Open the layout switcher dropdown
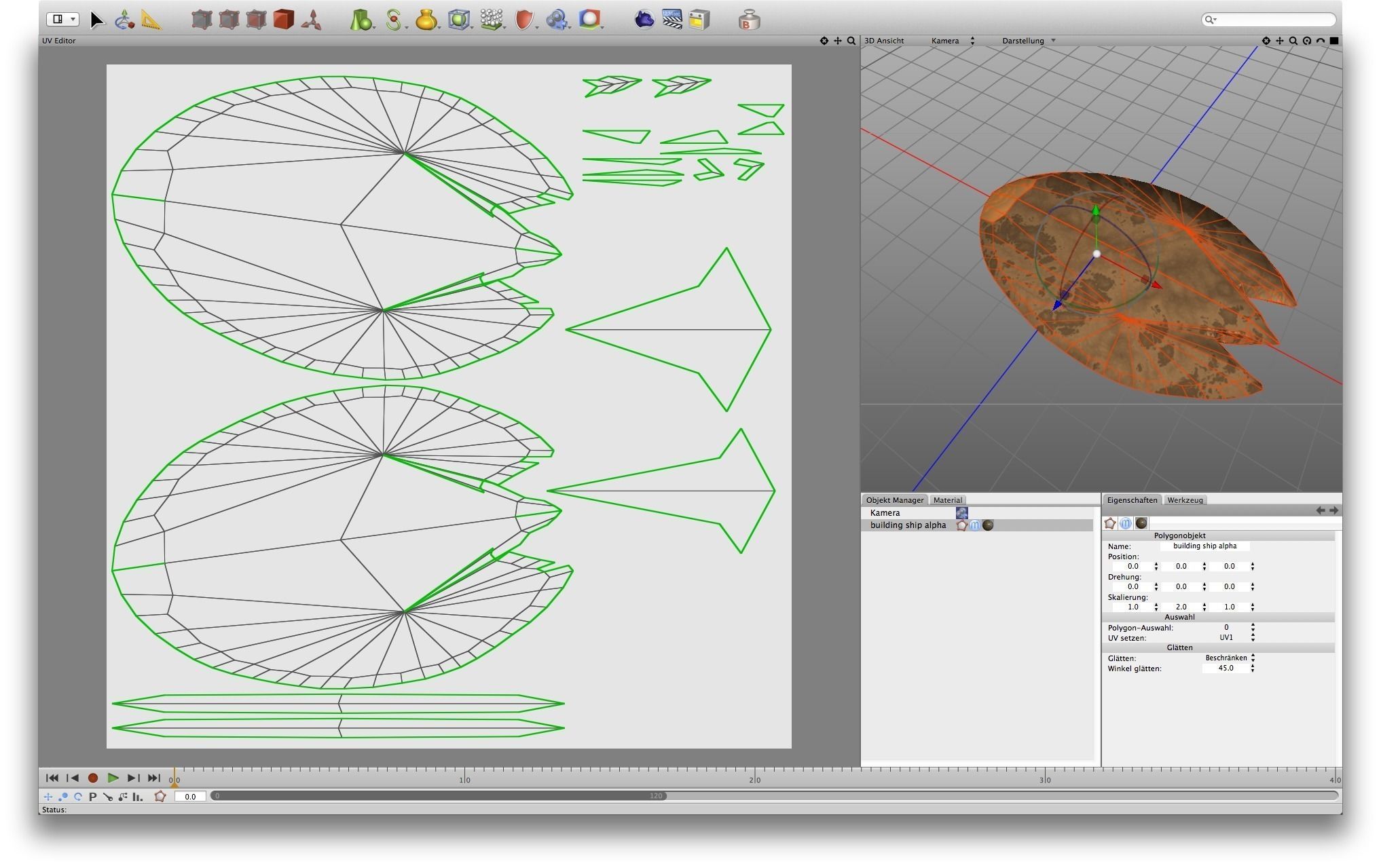Image resolution: width=1381 pixels, height=868 pixels. pos(62,19)
